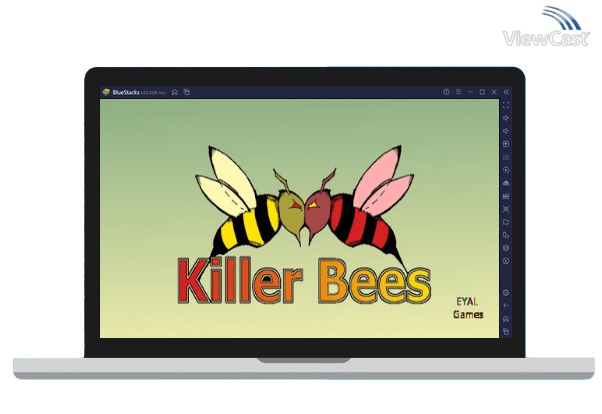This screenshot has width=602, height=414.
Task: Open the media folder icon in sidebar
Action: (x=506, y=222)
